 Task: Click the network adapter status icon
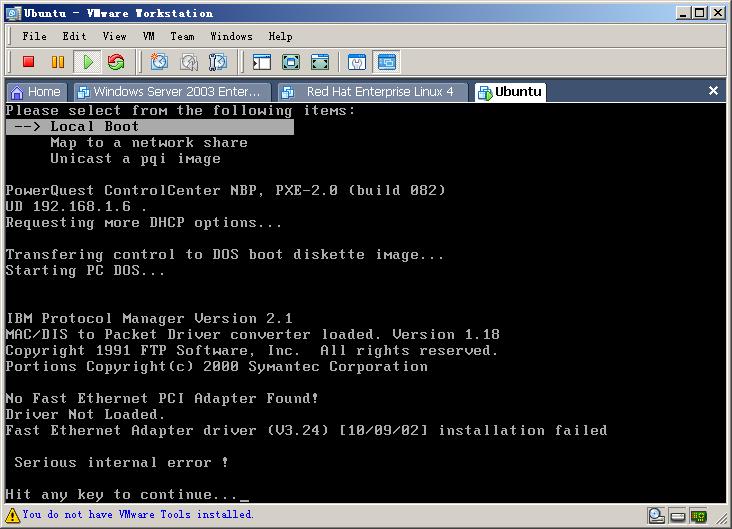(x=698, y=516)
